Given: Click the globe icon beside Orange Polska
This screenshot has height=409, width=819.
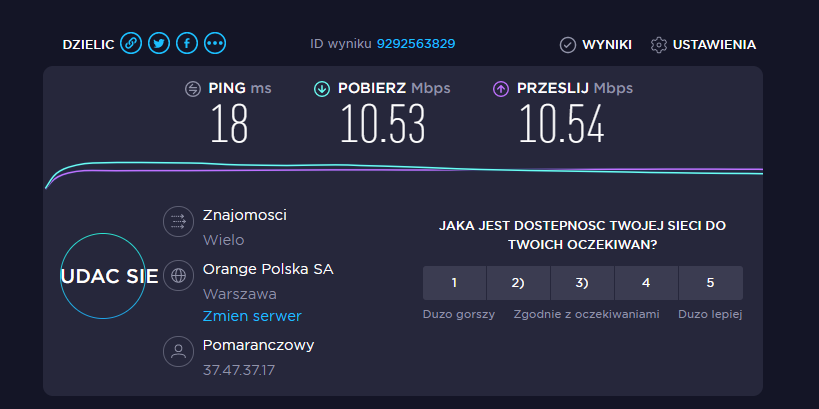Looking at the screenshot, I should pyautogui.click(x=179, y=275).
